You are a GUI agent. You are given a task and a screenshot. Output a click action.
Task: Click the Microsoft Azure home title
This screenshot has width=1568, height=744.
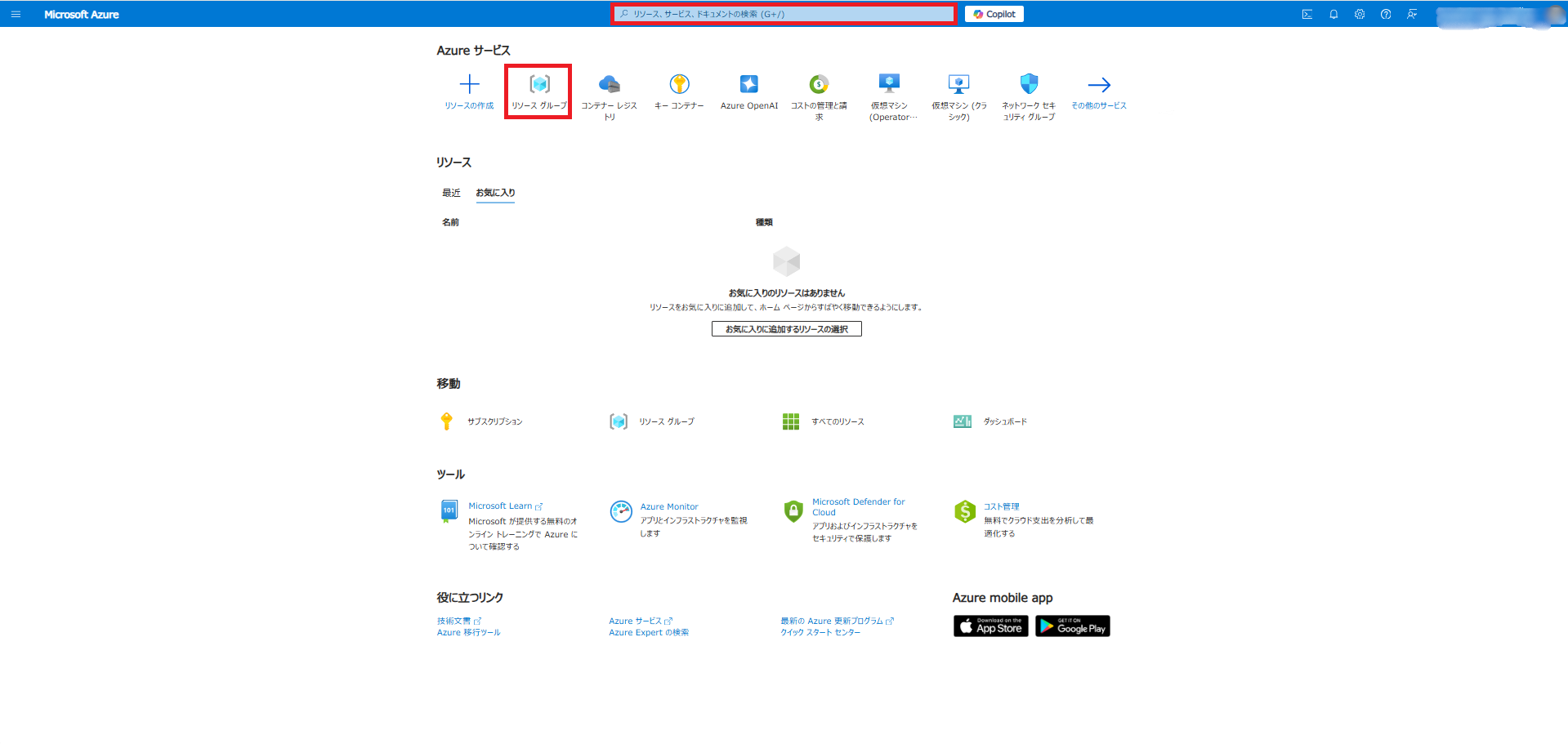[x=82, y=14]
